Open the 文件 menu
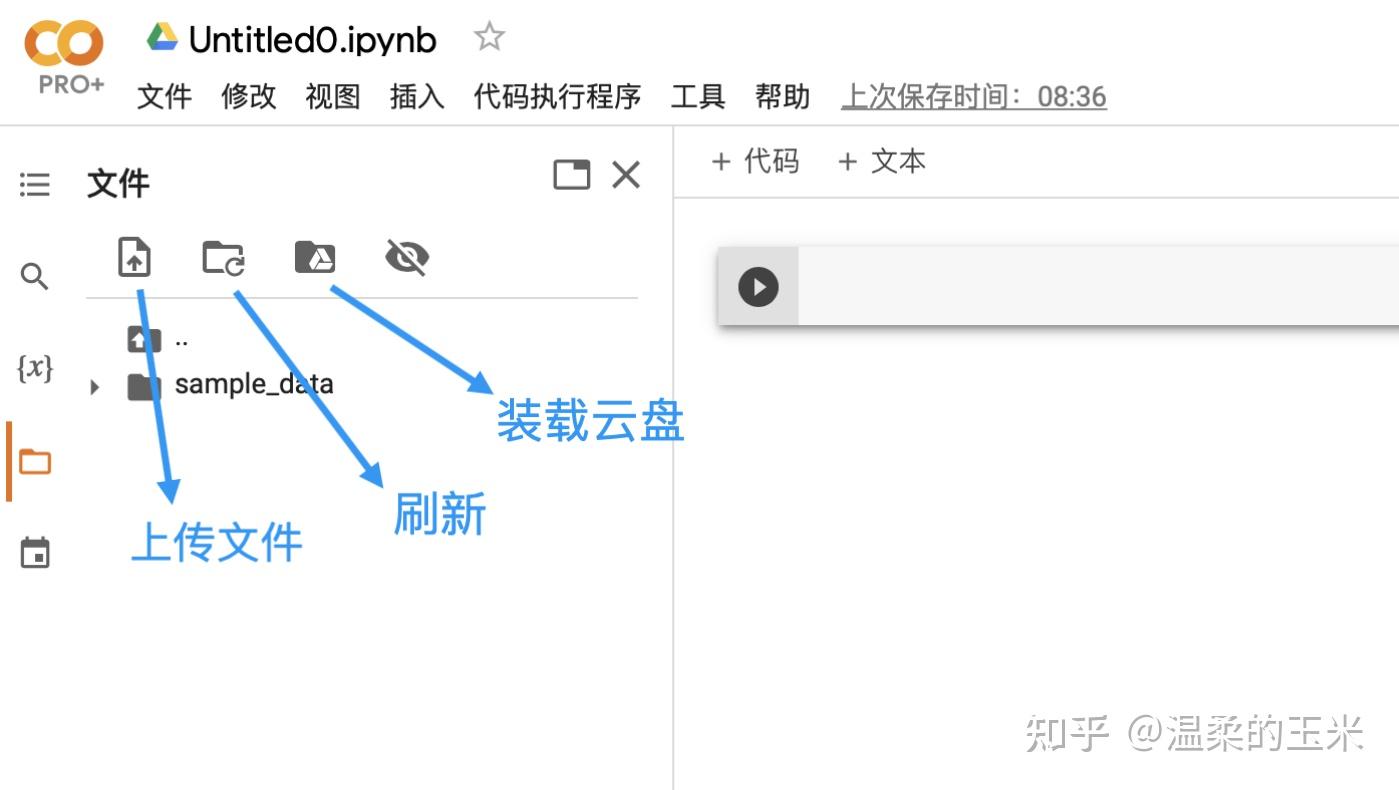The image size is (1399, 790). [x=164, y=97]
